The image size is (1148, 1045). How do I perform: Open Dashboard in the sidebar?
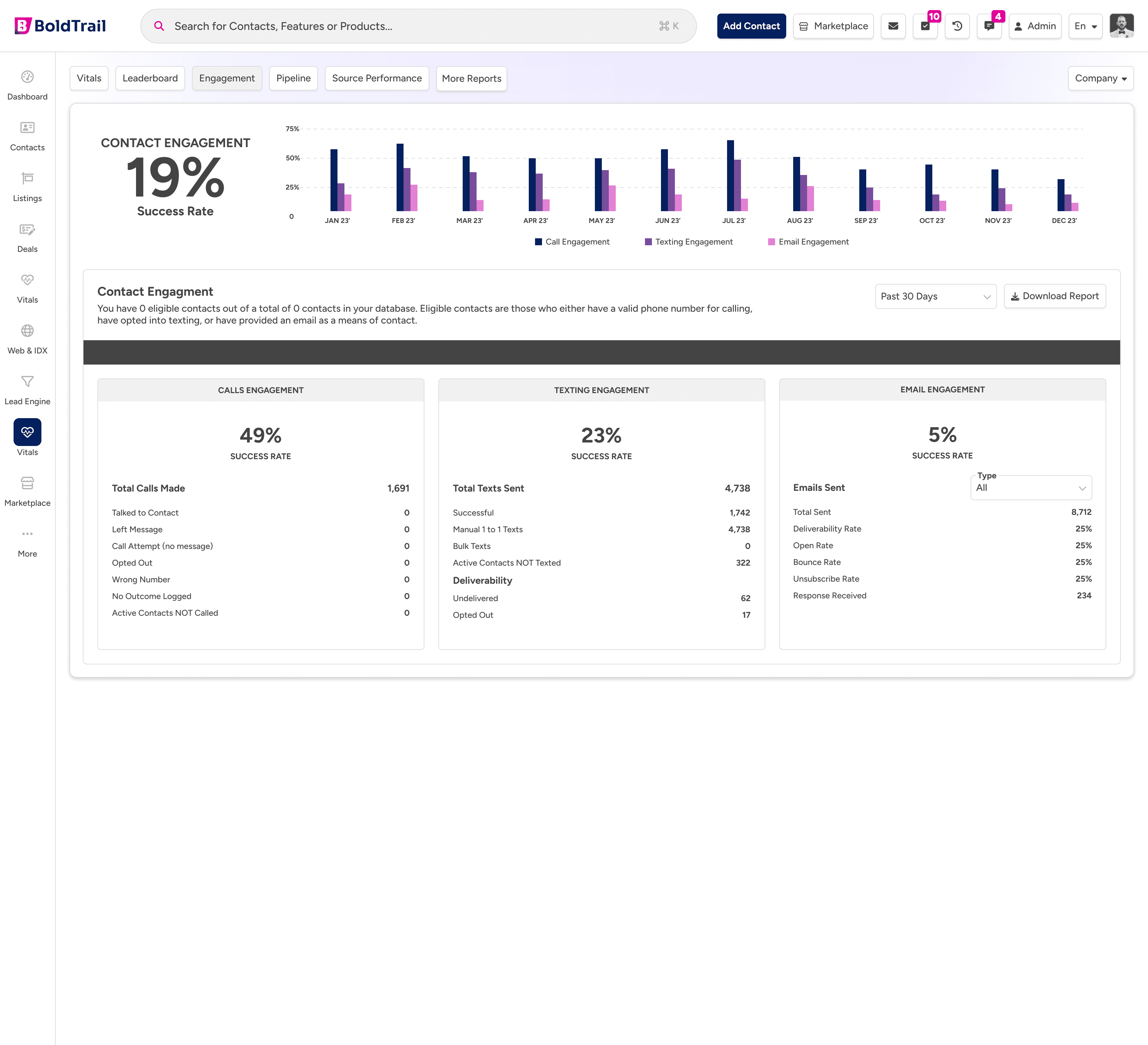pyautogui.click(x=27, y=86)
